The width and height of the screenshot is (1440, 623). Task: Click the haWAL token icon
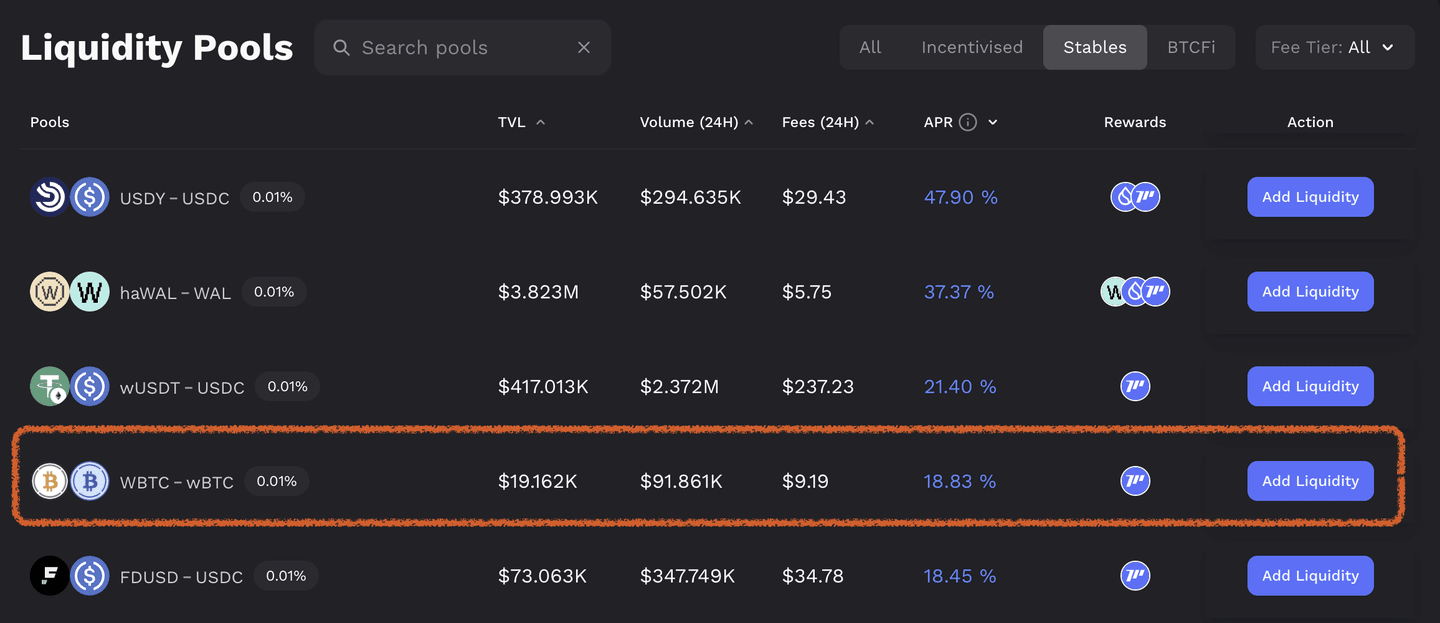49,292
